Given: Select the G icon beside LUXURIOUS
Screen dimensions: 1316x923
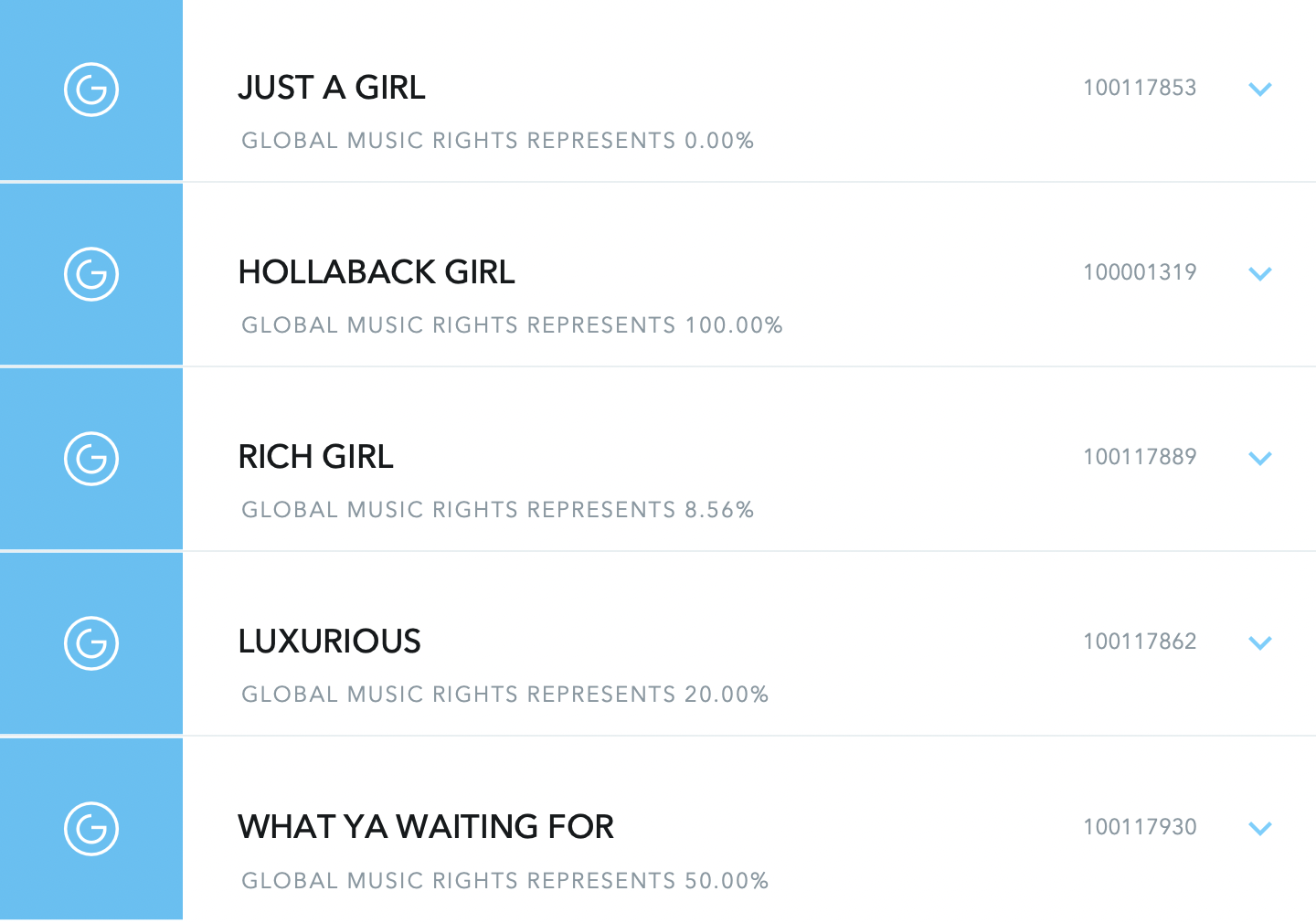Looking at the screenshot, I should pos(91,643).
